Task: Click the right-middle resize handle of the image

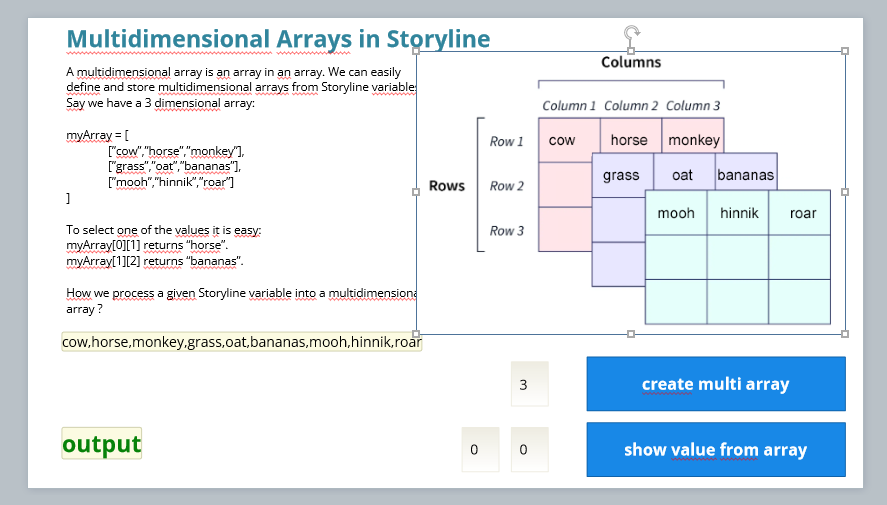Action: tap(845, 191)
